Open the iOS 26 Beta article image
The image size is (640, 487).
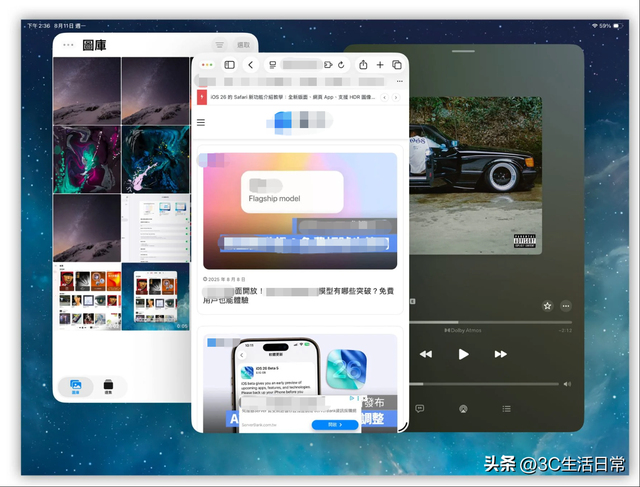(x=300, y=382)
